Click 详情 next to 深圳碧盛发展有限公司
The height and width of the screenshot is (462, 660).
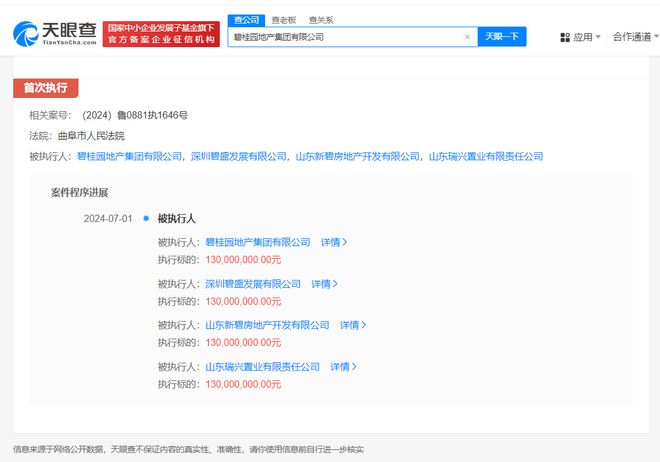pyautogui.click(x=324, y=284)
